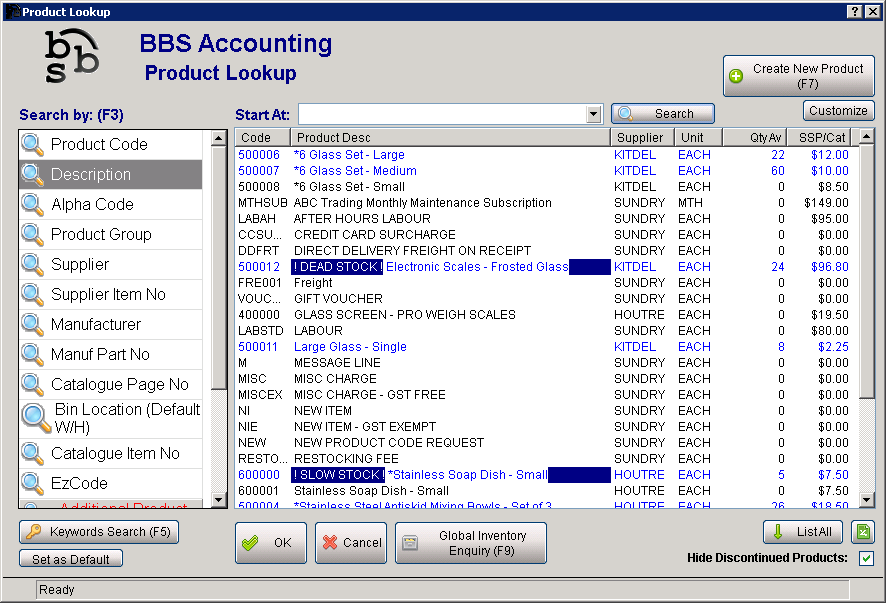This screenshot has height=603, width=886.
Task: Select Alpha Code search option
Action: click(92, 205)
